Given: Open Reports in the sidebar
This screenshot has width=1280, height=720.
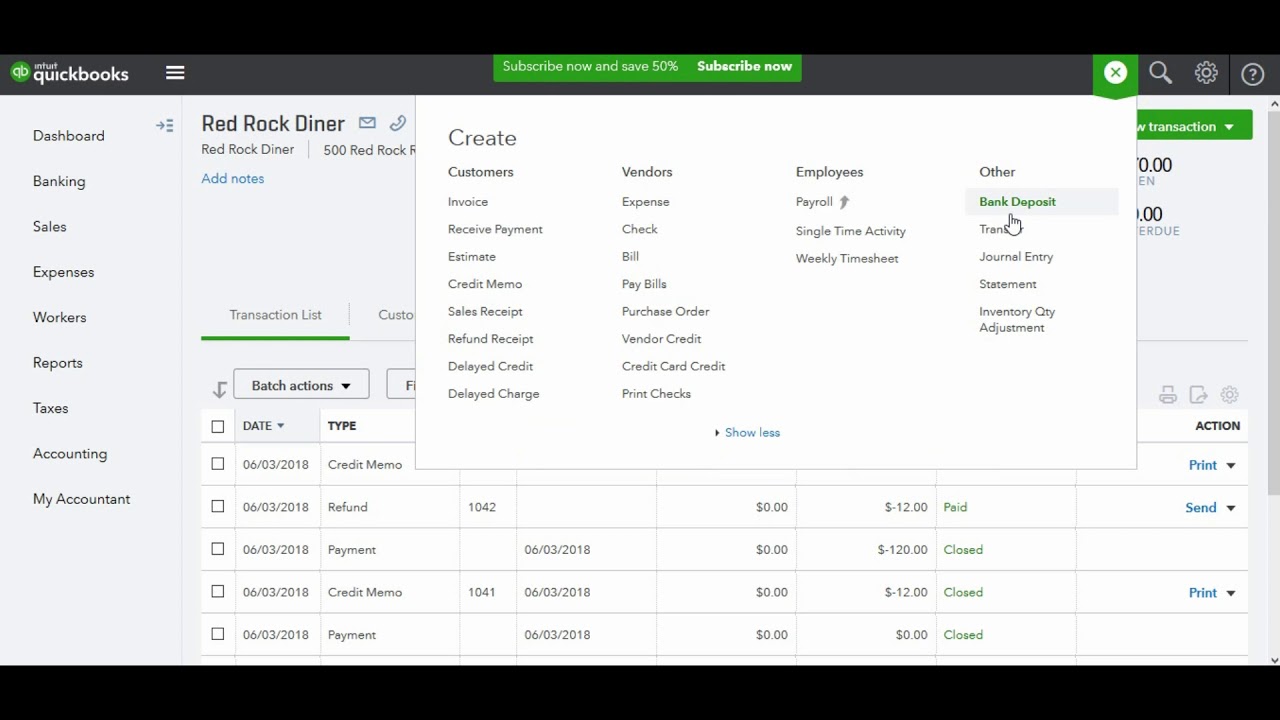Looking at the screenshot, I should [57, 363].
